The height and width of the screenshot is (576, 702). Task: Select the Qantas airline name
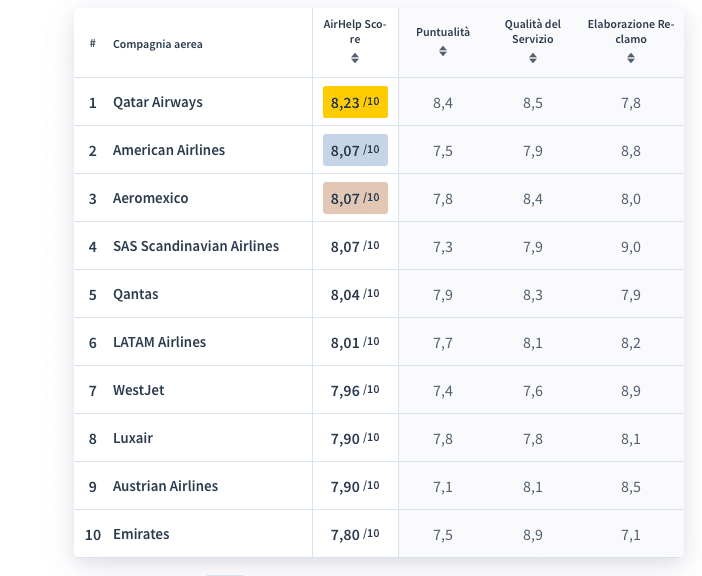tap(135, 295)
